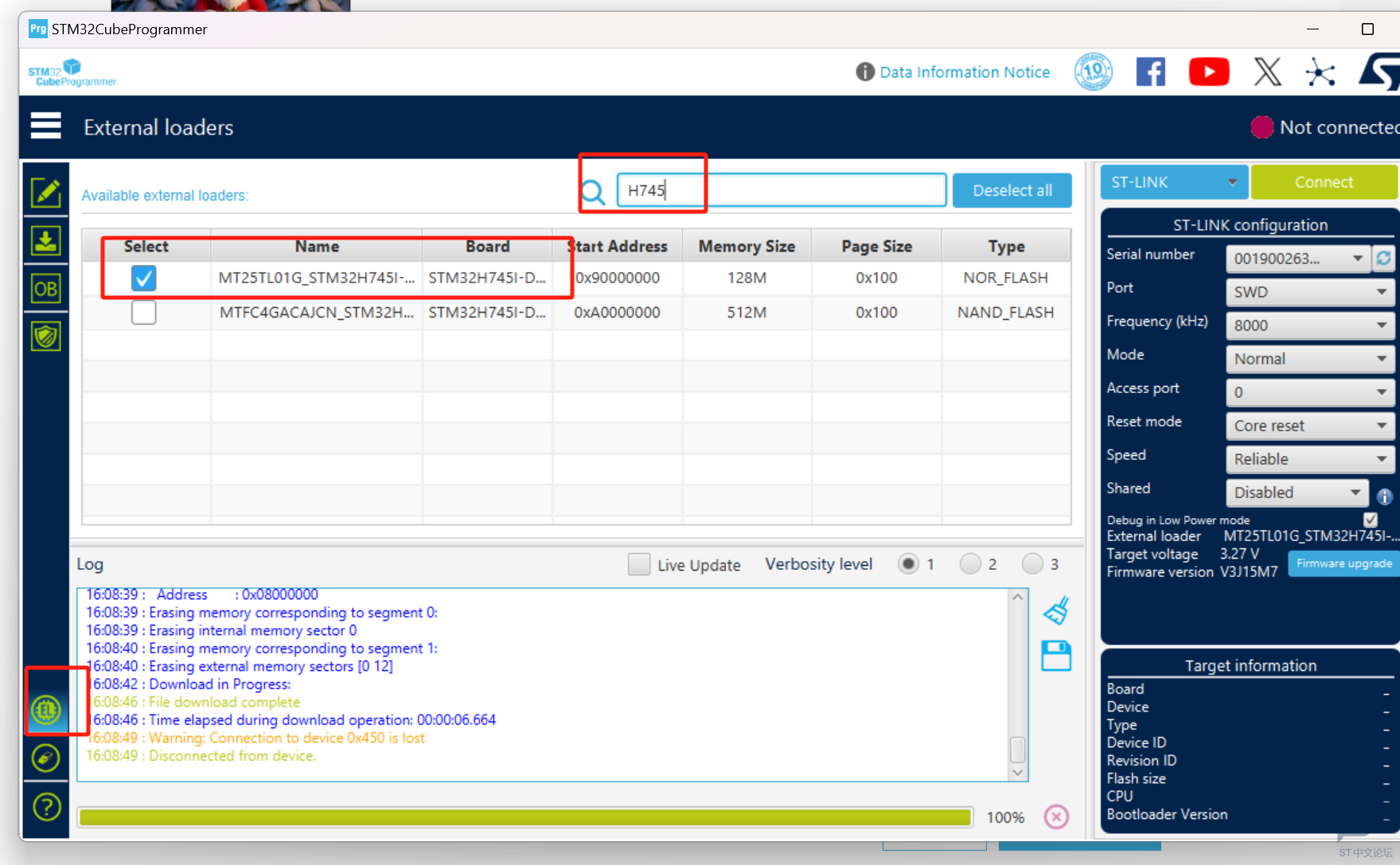Click the log scrollbar up arrow
Viewport: 1400px width, 865px height.
click(x=1017, y=597)
